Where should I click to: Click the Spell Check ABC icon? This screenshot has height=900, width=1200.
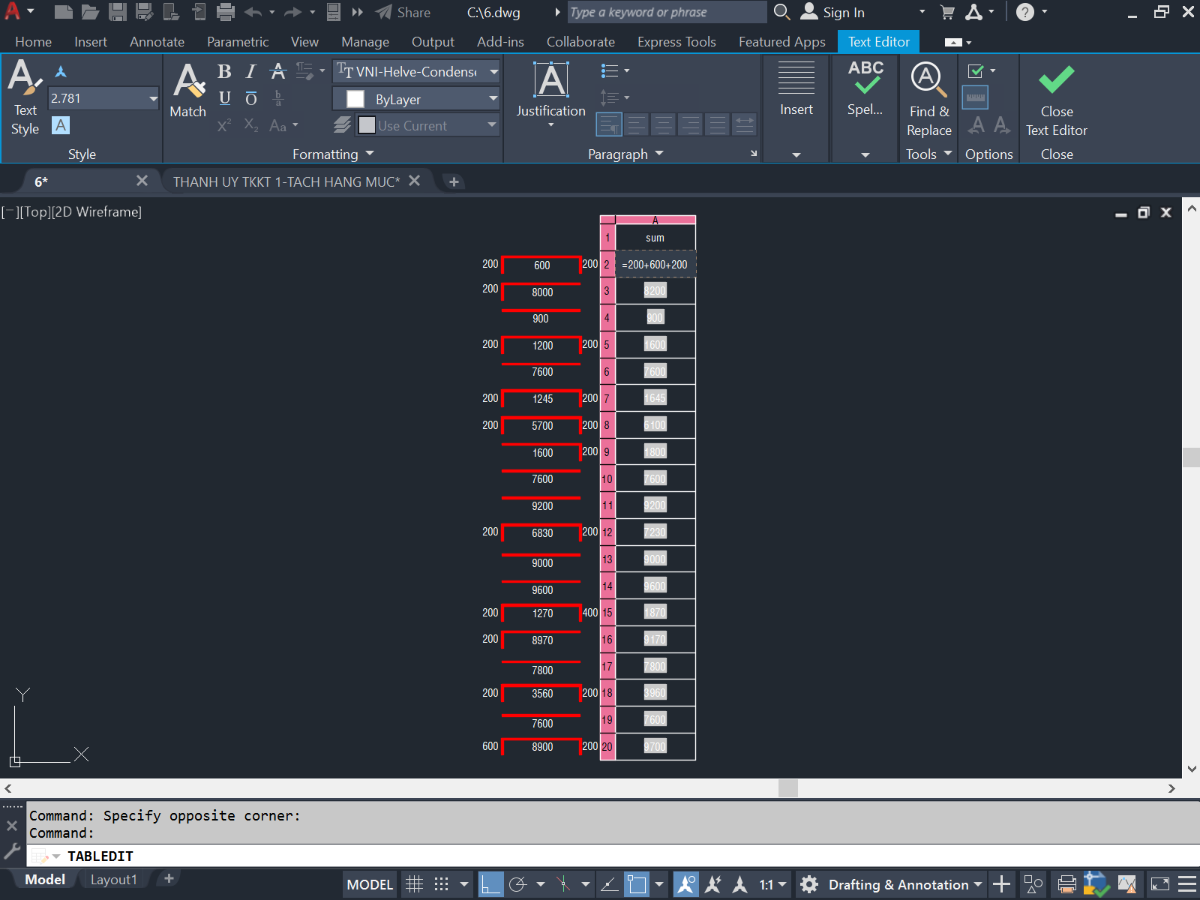coord(865,88)
